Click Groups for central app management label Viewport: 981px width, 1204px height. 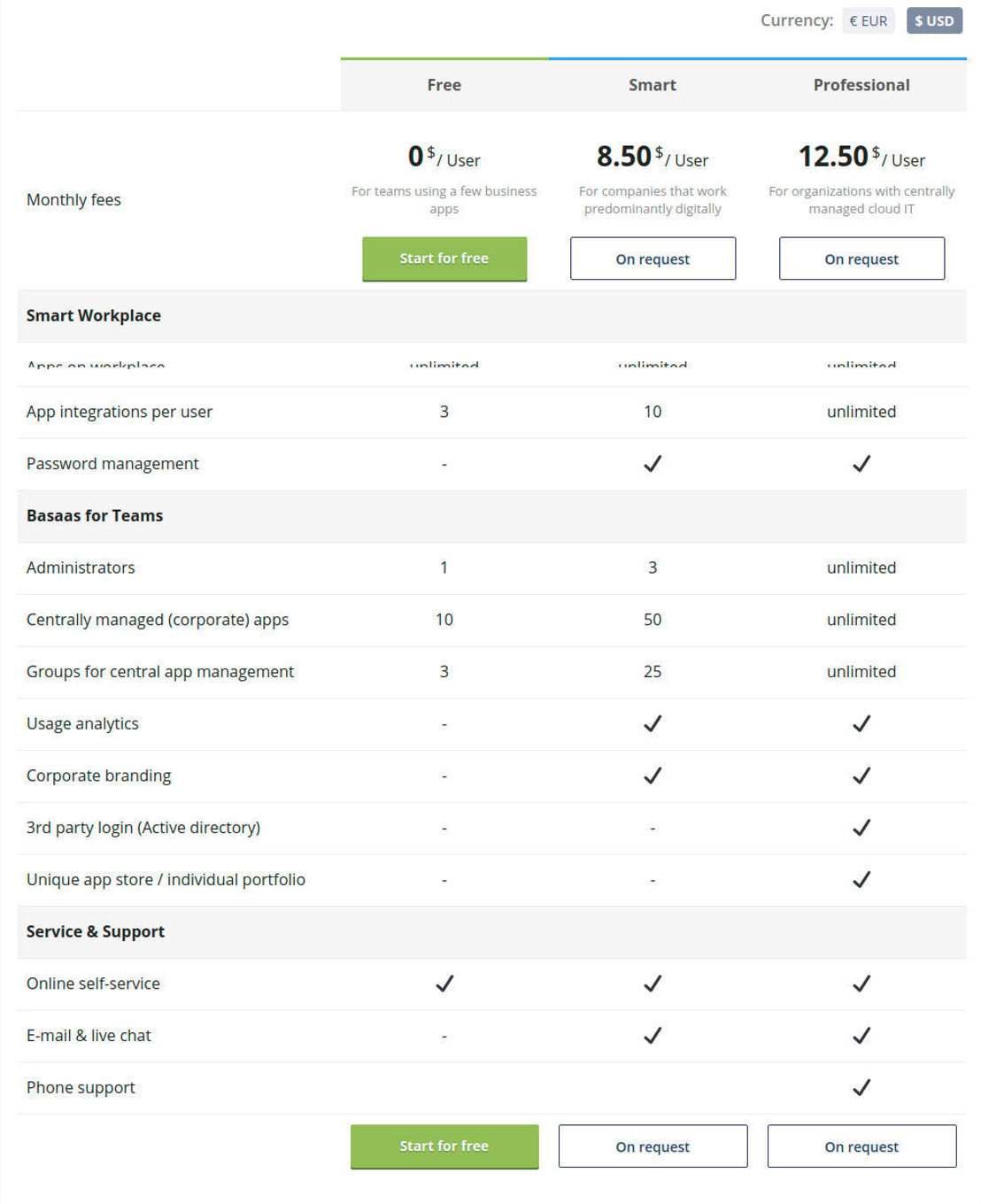pyautogui.click(x=160, y=672)
